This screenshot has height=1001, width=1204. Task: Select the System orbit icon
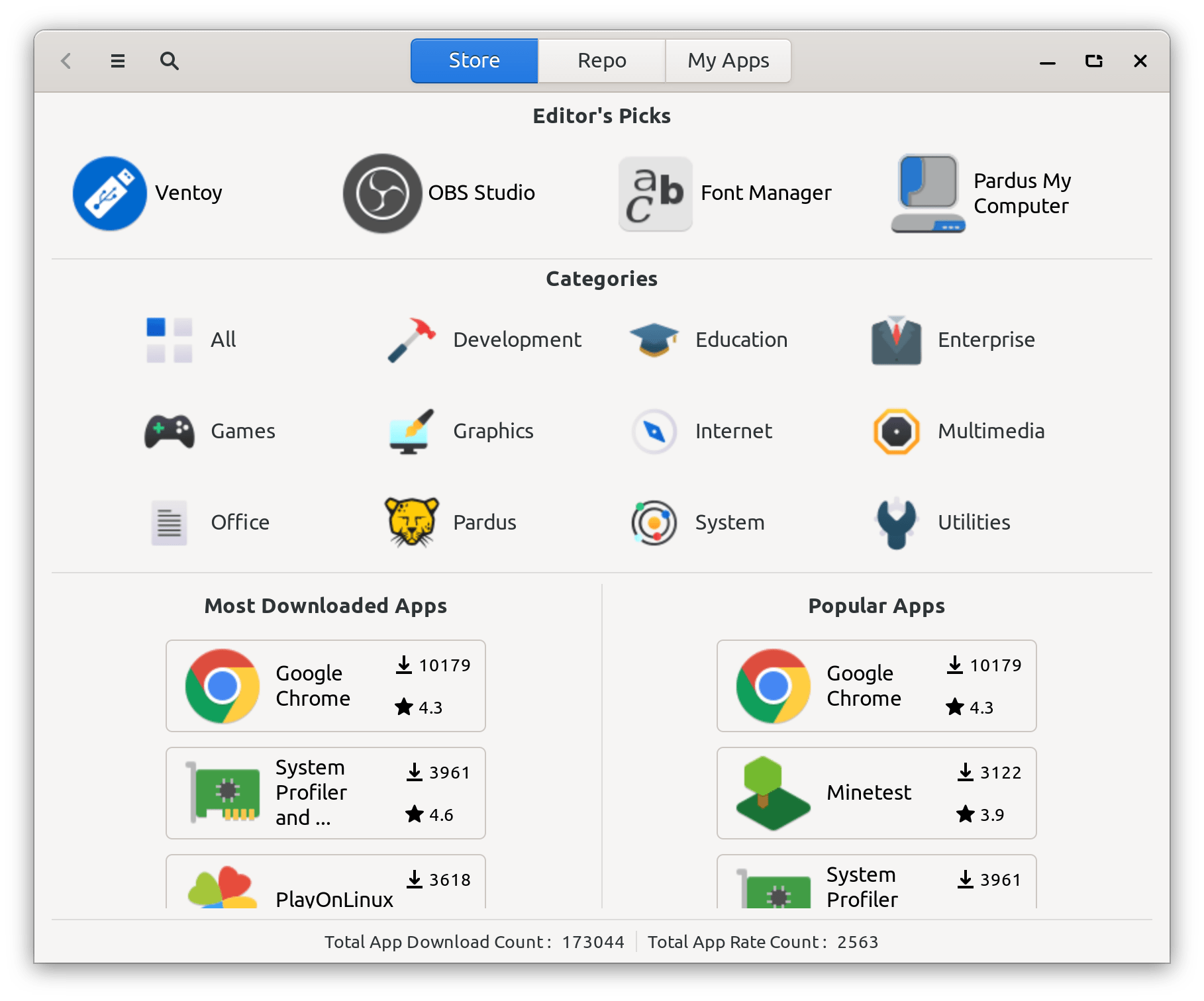654,523
